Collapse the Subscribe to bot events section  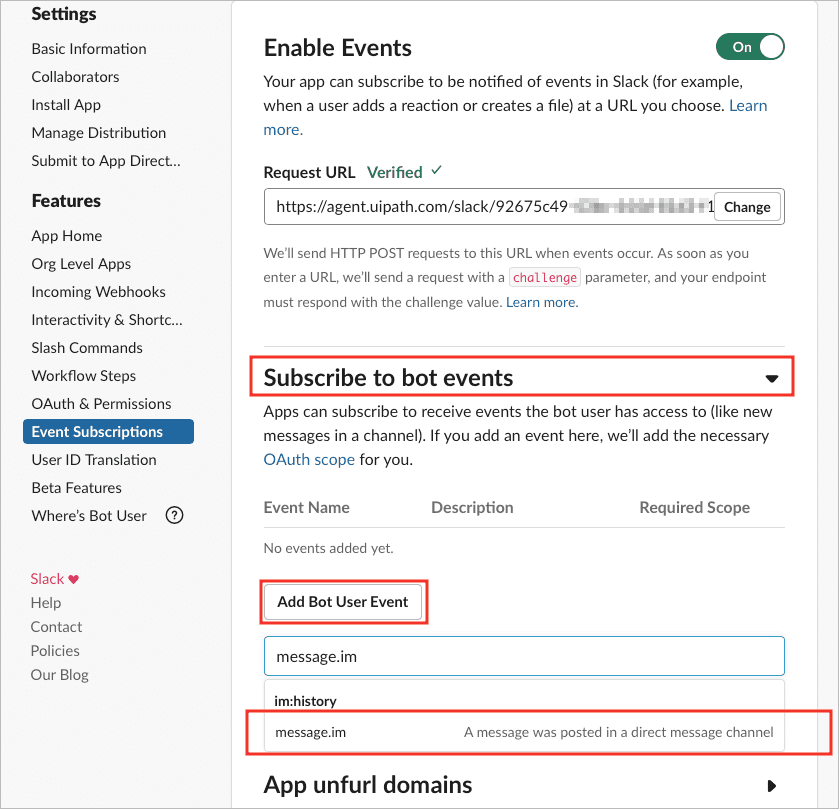[x=771, y=379]
